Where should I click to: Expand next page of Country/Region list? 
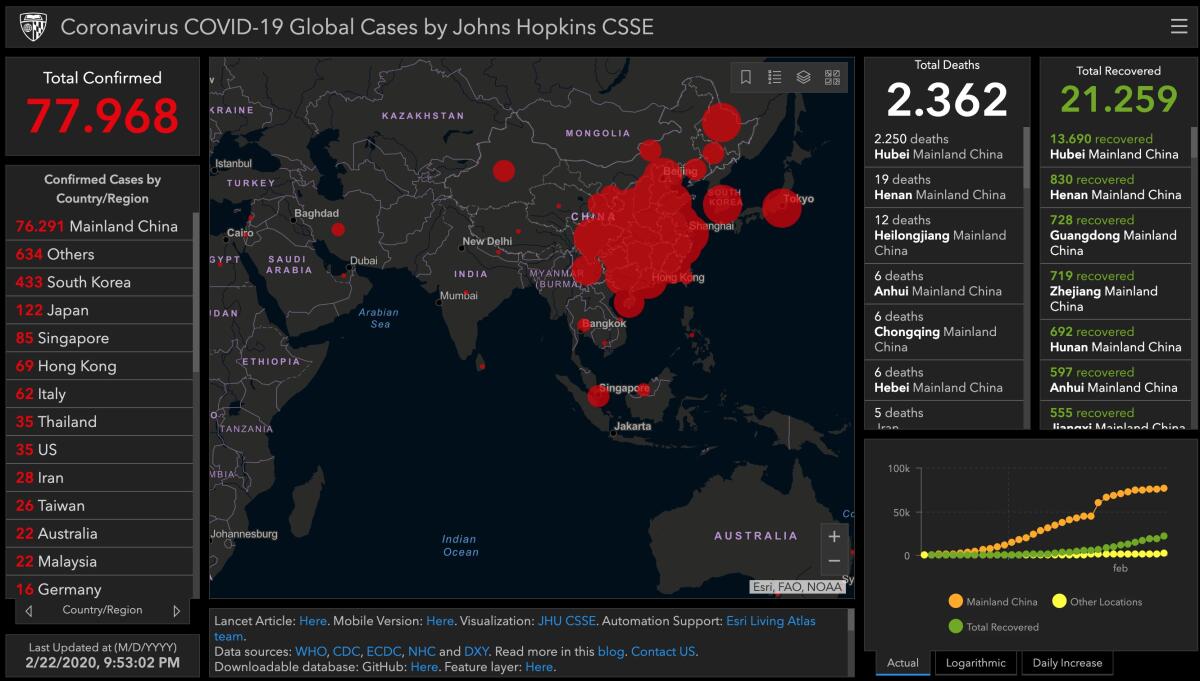[178, 609]
